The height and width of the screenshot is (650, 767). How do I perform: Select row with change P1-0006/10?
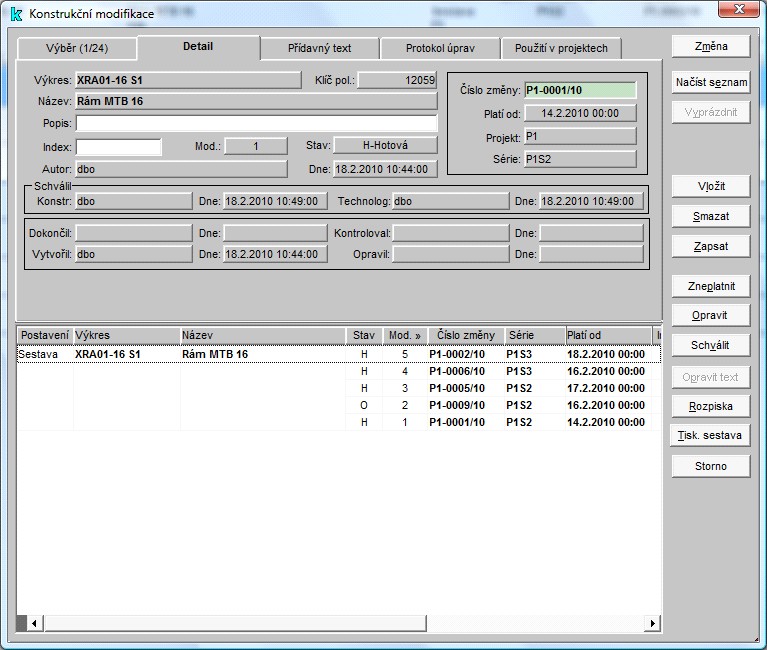click(x=338, y=371)
